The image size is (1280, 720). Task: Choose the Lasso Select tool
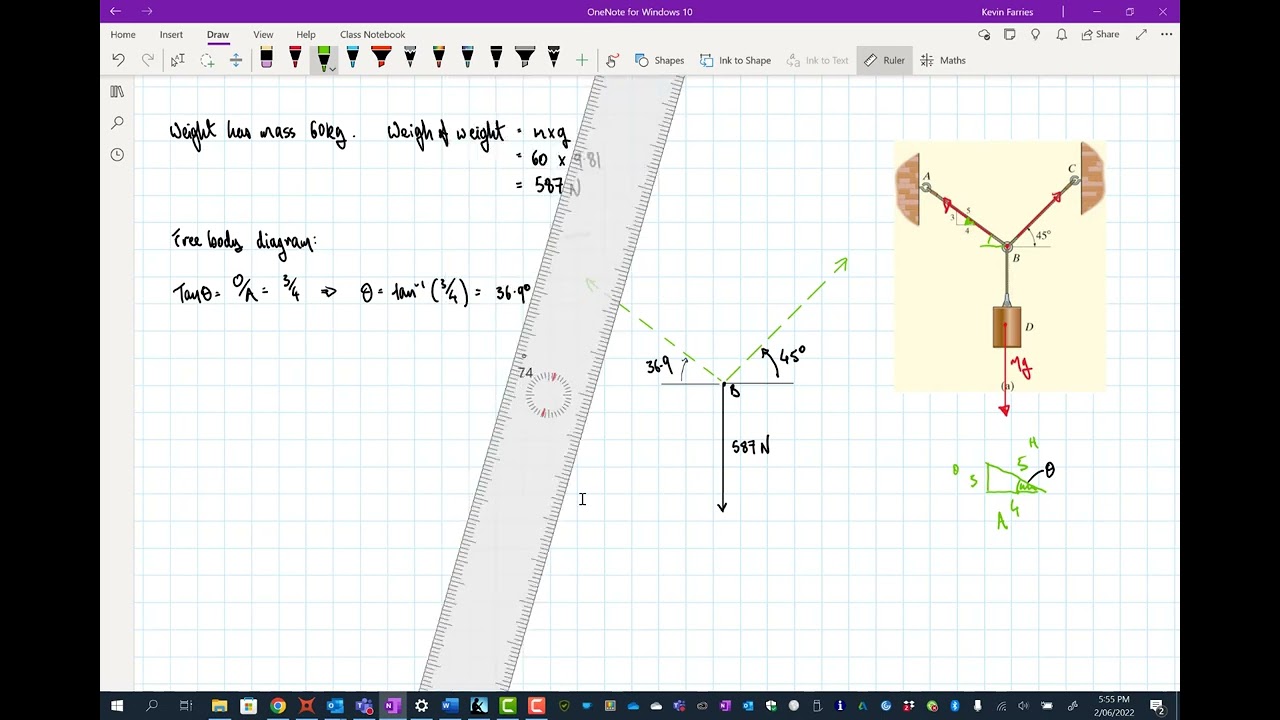(x=207, y=60)
